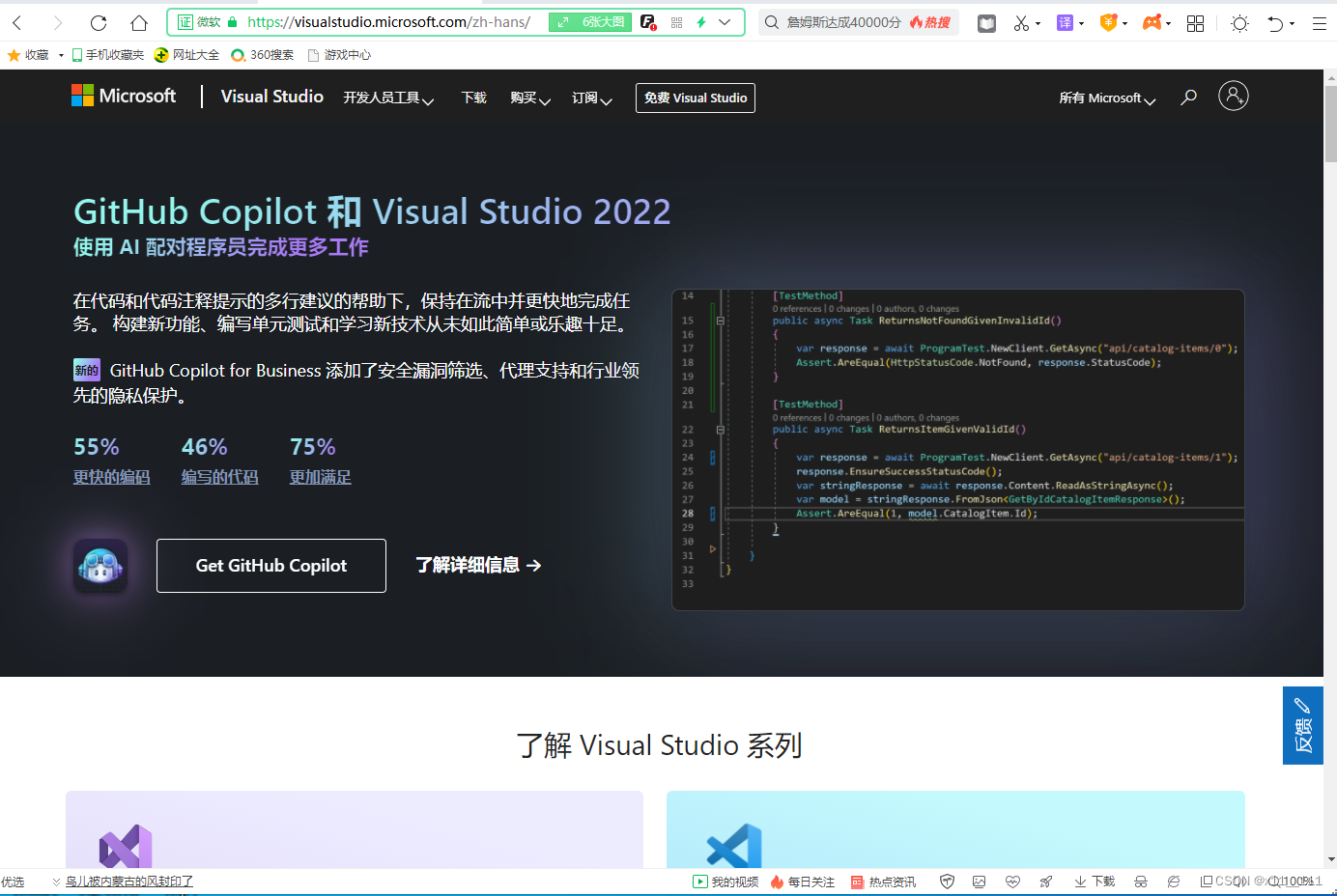1337x896 pixels.
Task: Click the 编写的代码 link
Action: coord(220,477)
